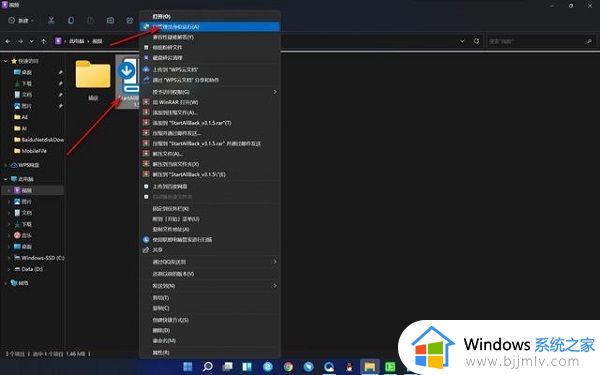
Task: Click the yellow folder in file pane
Action: pyautogui.click(x=93, y=75)
